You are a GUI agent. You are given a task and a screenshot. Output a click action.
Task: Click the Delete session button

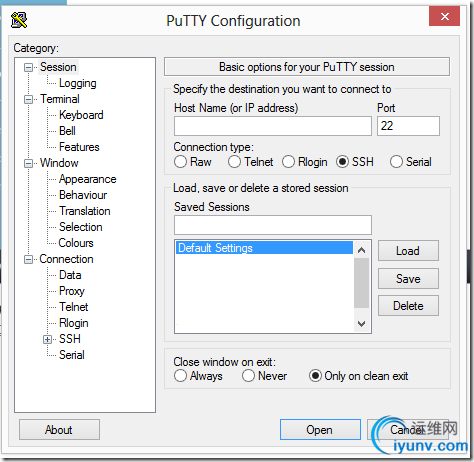tap(408, 306)
